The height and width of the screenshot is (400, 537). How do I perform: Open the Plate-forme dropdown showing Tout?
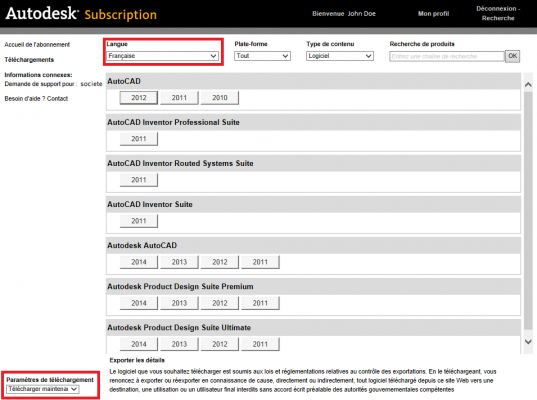click(x=262, y=56)
